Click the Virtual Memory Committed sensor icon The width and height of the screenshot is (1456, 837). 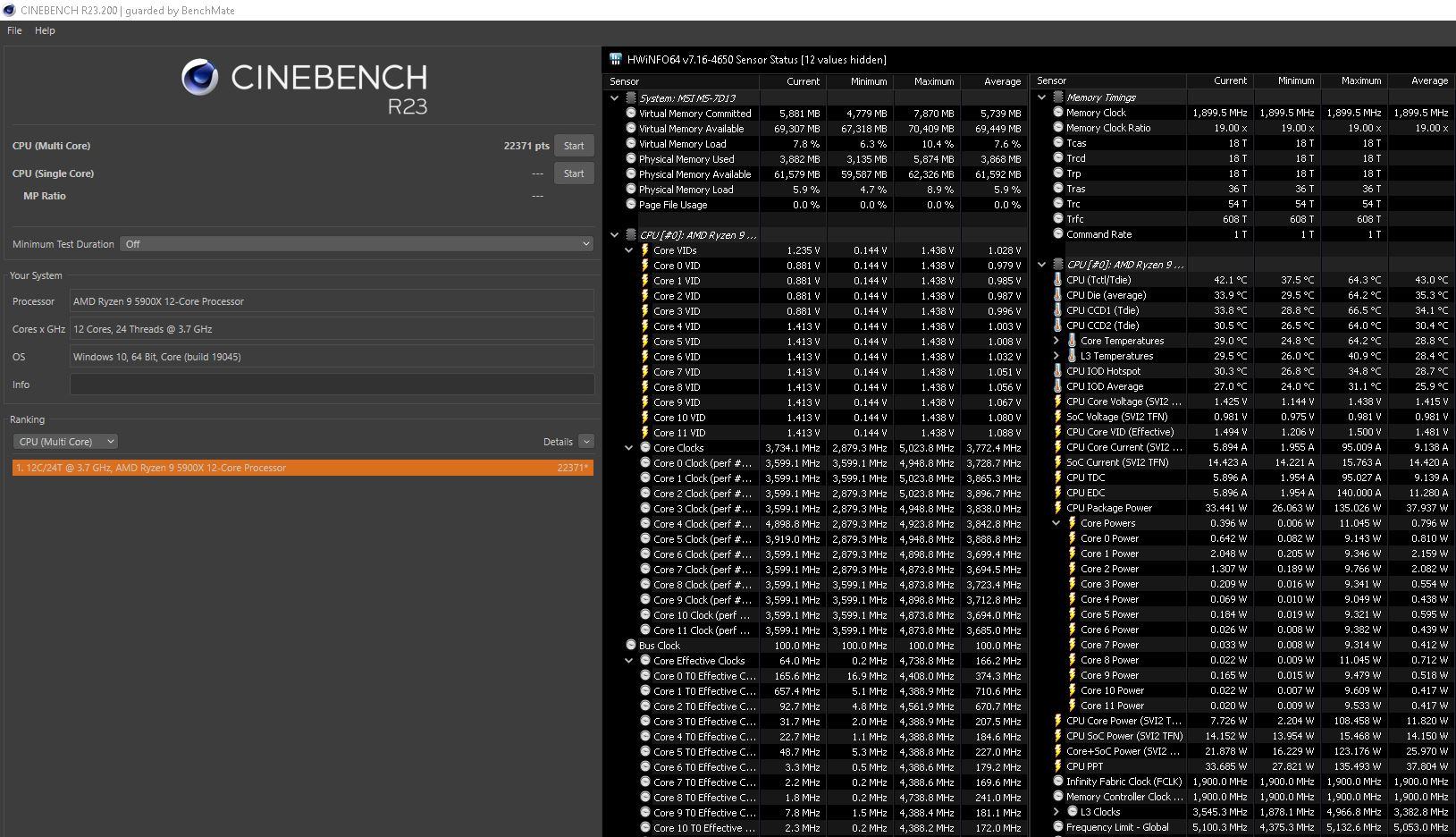631,114
